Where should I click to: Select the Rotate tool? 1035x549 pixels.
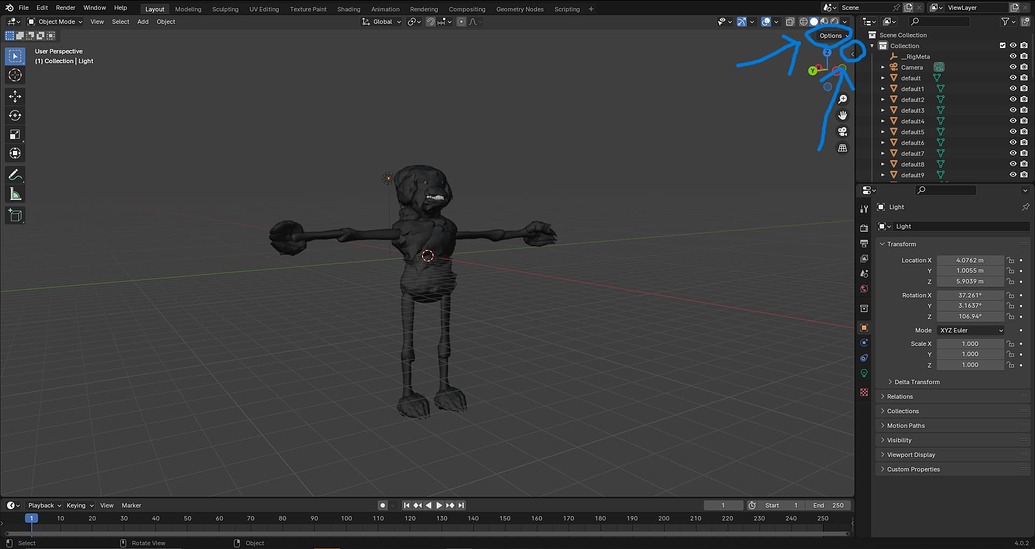[x=15, y=115]
